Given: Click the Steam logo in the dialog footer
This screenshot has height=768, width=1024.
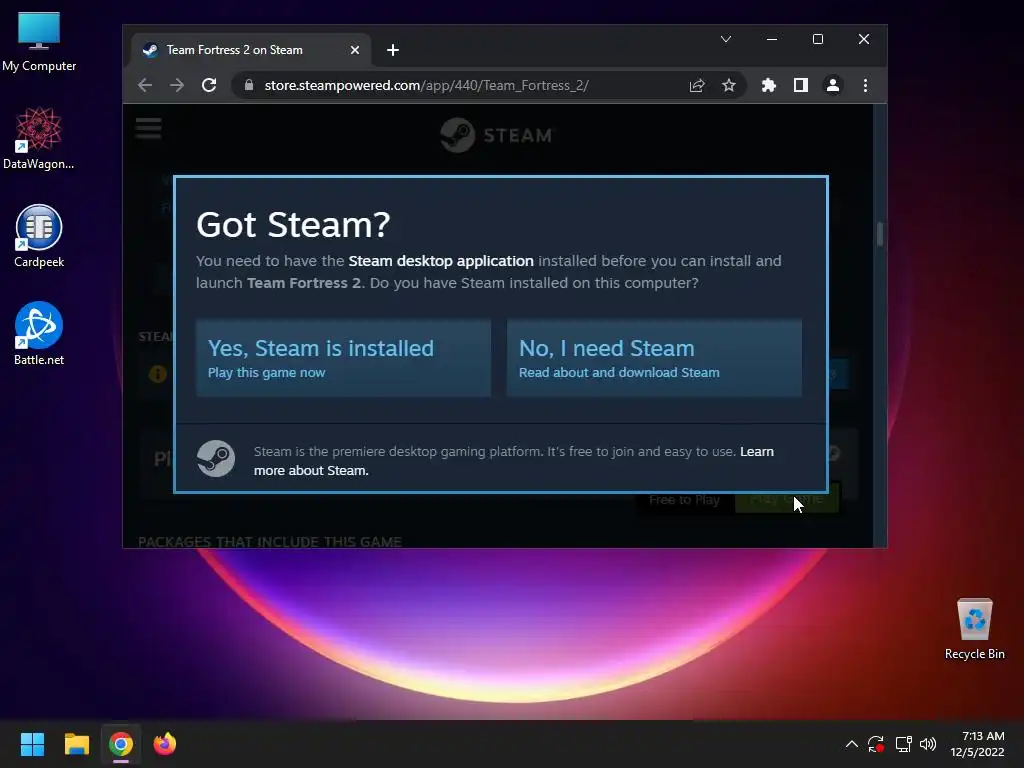Looking at the screenshot, I should coord(216,458).
